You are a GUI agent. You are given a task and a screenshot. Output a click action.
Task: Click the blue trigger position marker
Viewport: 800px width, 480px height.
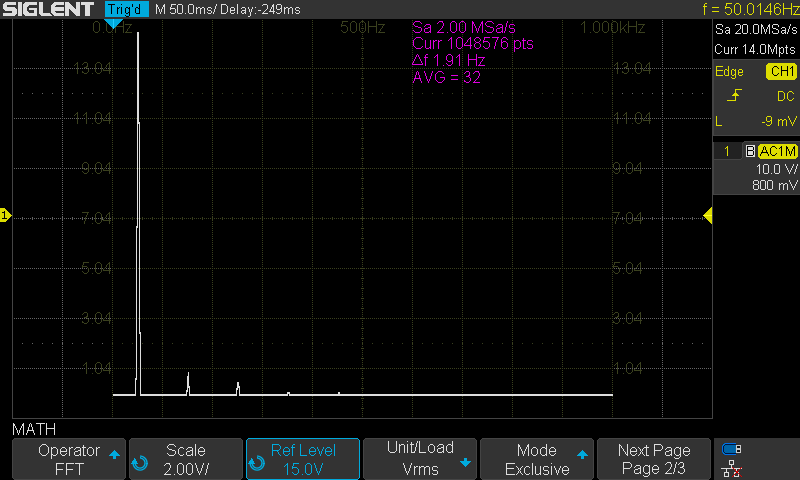coord(113,23)
